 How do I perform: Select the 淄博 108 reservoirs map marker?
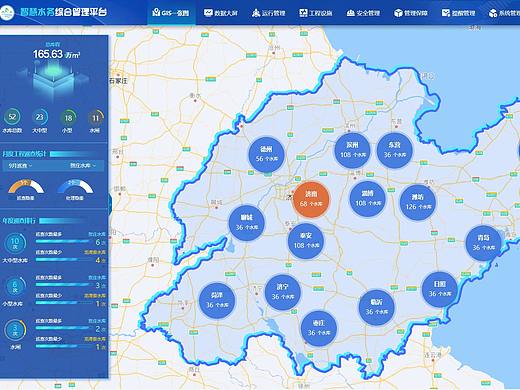(368, 199)
